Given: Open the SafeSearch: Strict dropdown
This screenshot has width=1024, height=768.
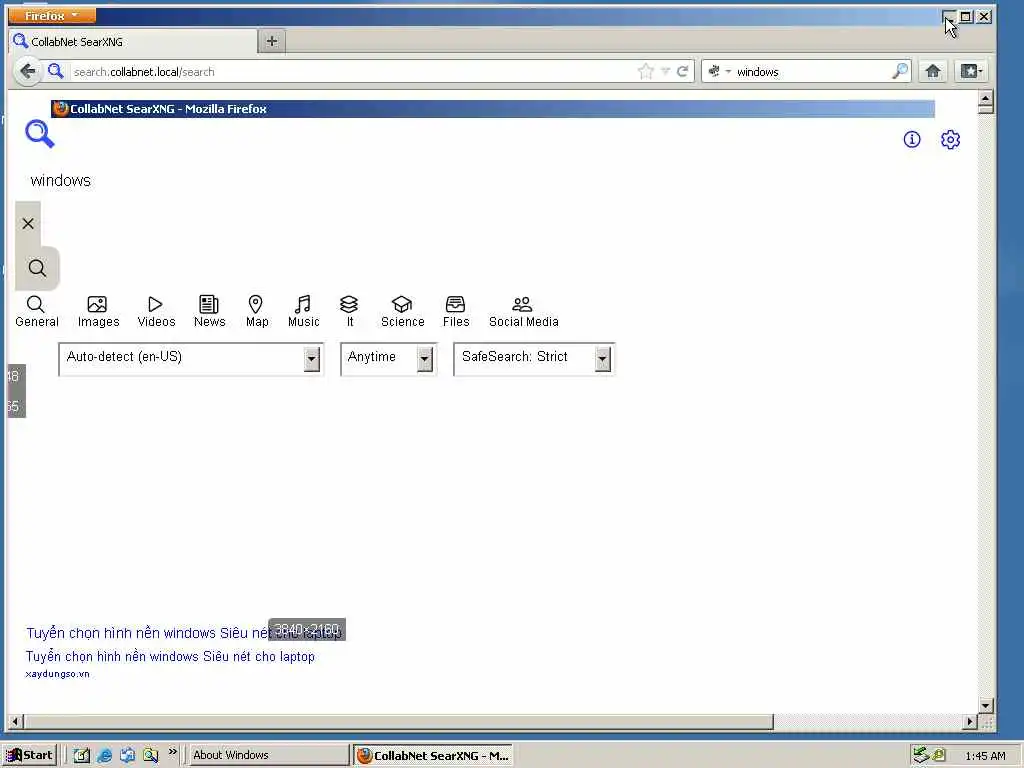Looking at the screenshot, I should tap(534, 359).
